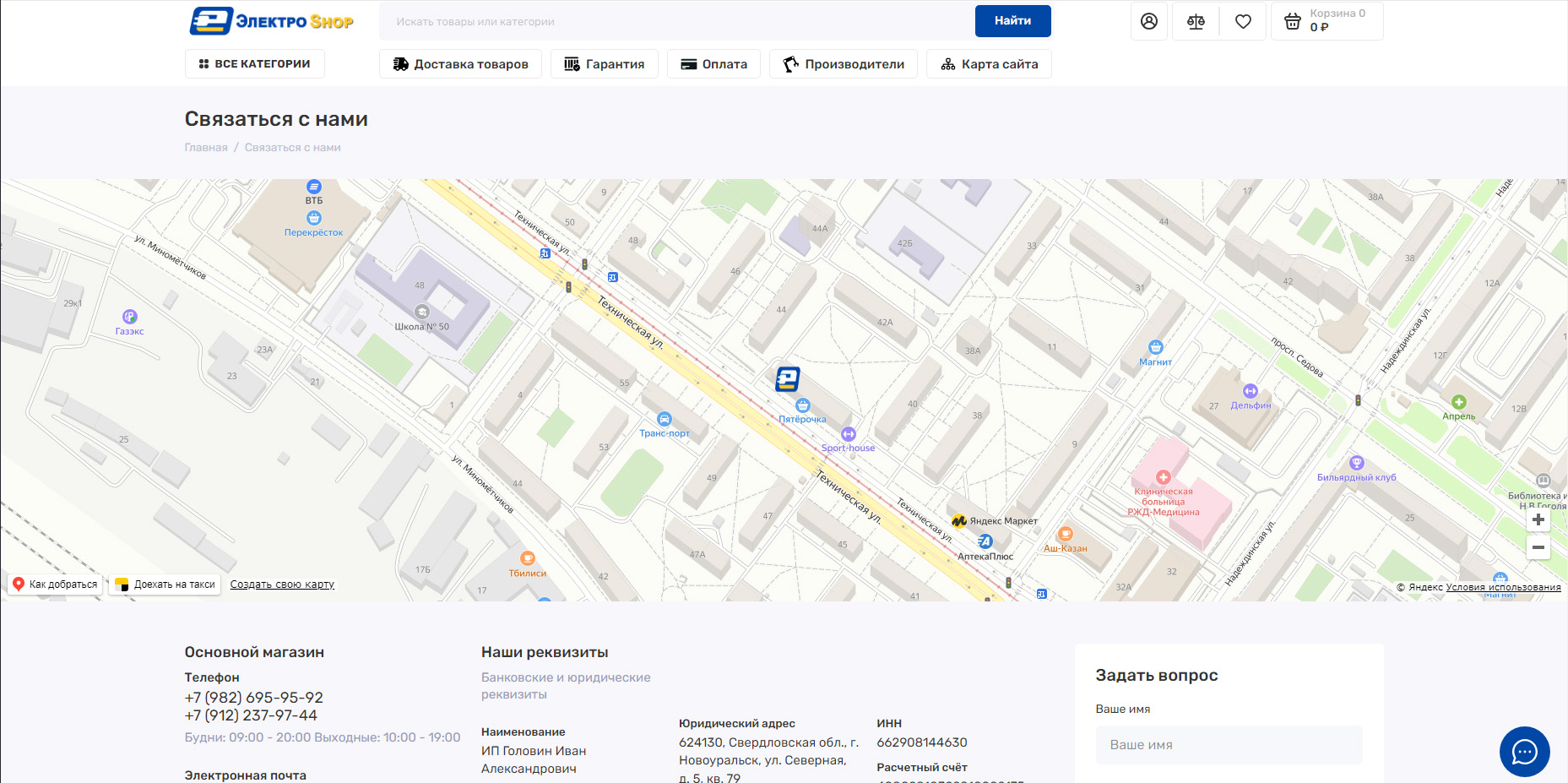Select the ИНН value 662908144630
The width and height of the screenshot is (1568, 783).
[x=922, y=742]
